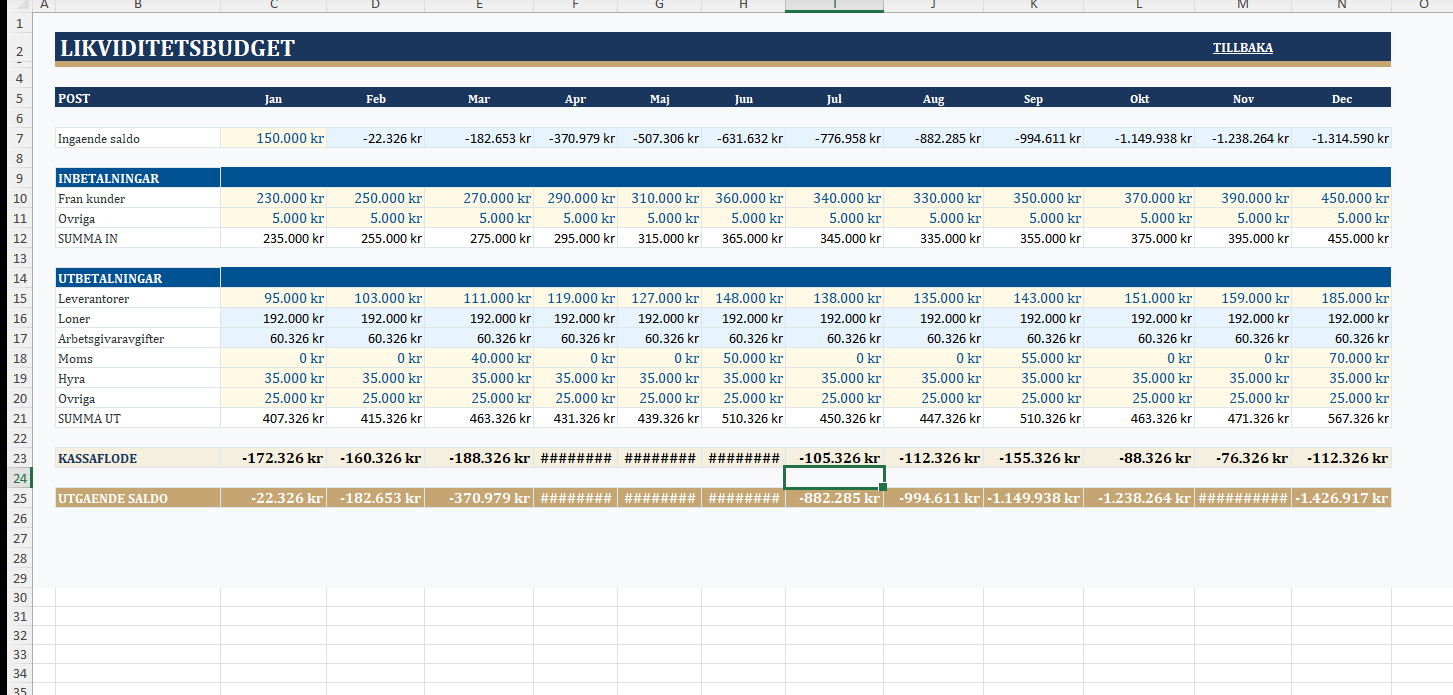The width and height of the screenshot is (1453, 695).
Task: Click the TILLBAKA link in the header
Action: [1242, 47]
